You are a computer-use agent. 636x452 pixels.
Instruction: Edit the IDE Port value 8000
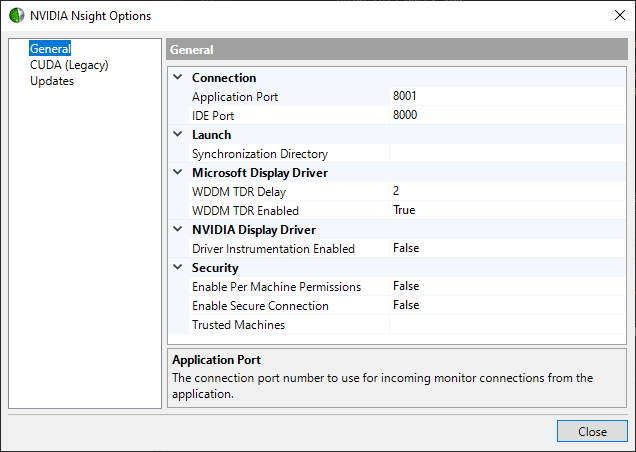point(507,115)
